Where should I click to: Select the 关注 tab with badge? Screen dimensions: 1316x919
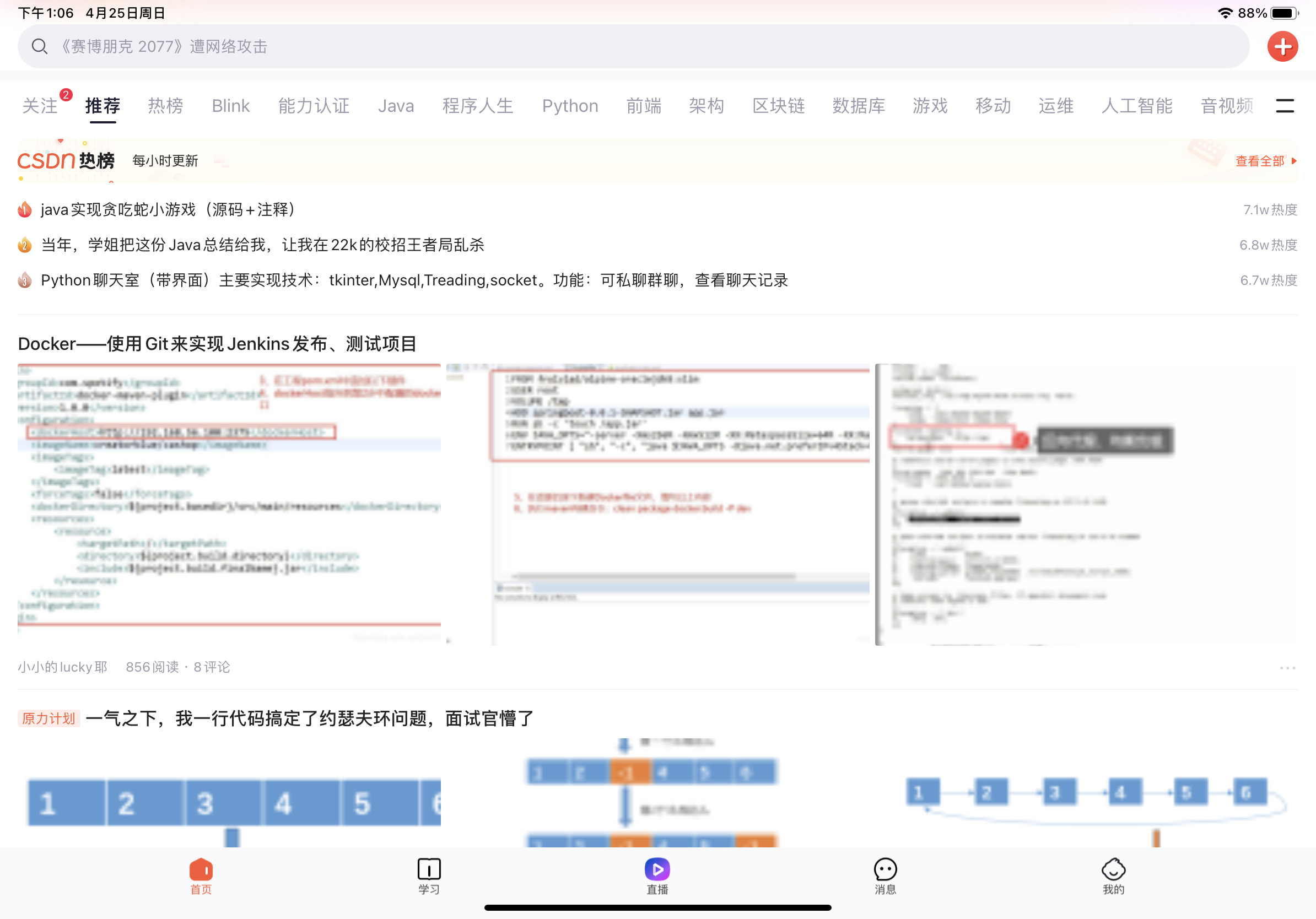(40, 105)
